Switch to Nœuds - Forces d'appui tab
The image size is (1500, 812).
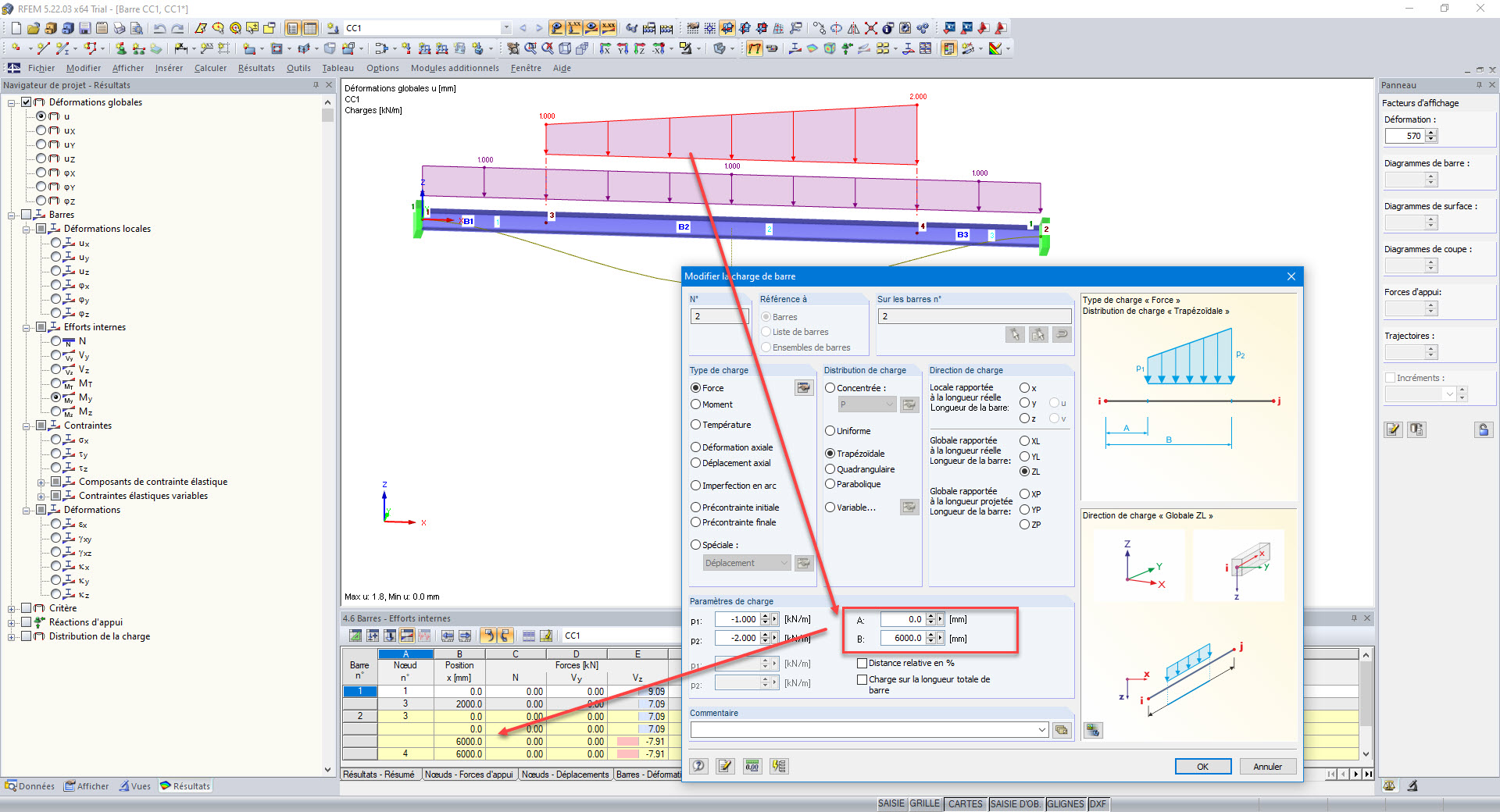pos(469,775)
